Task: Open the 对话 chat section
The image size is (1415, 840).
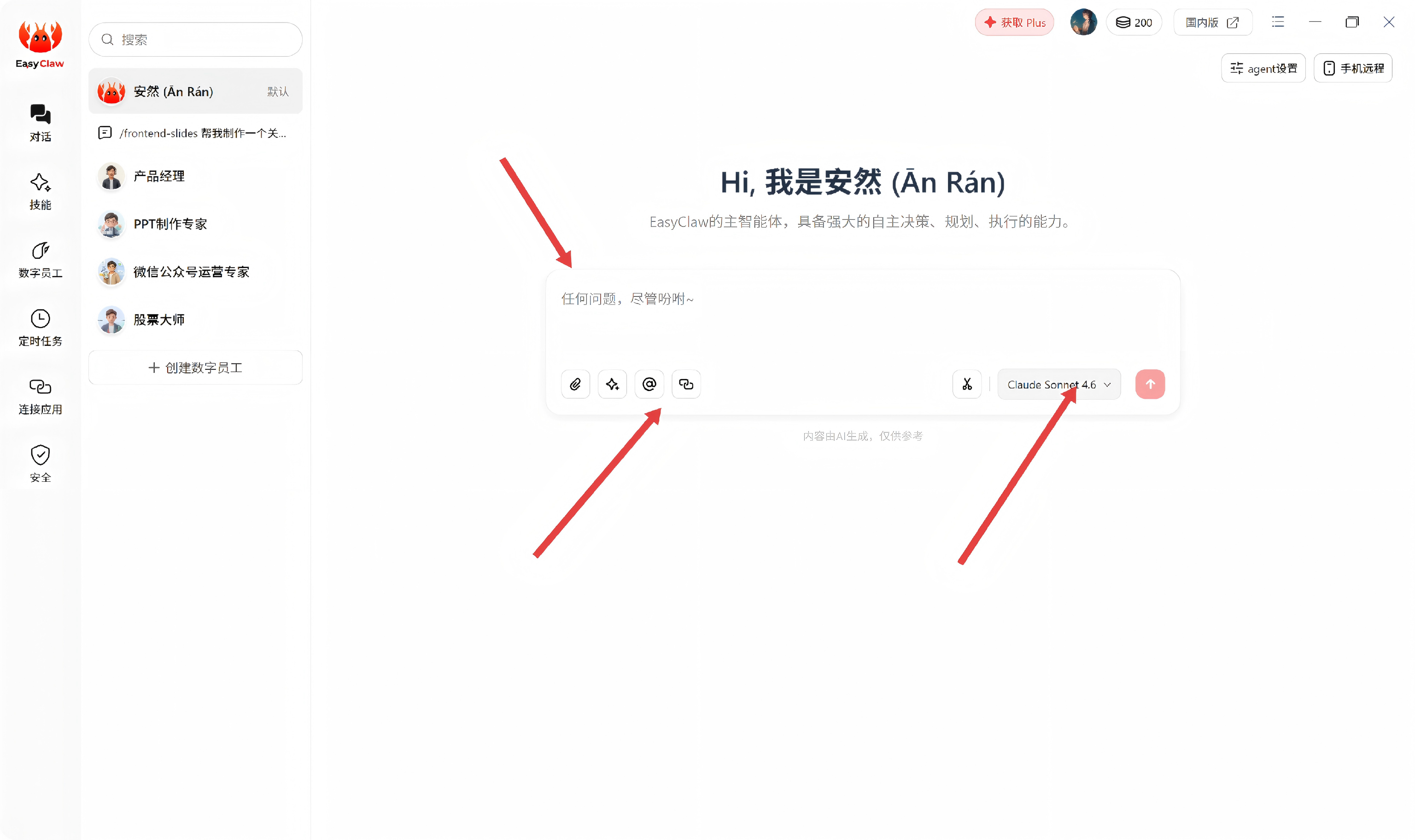Action: pyautogui.click(x=40, y=123)
